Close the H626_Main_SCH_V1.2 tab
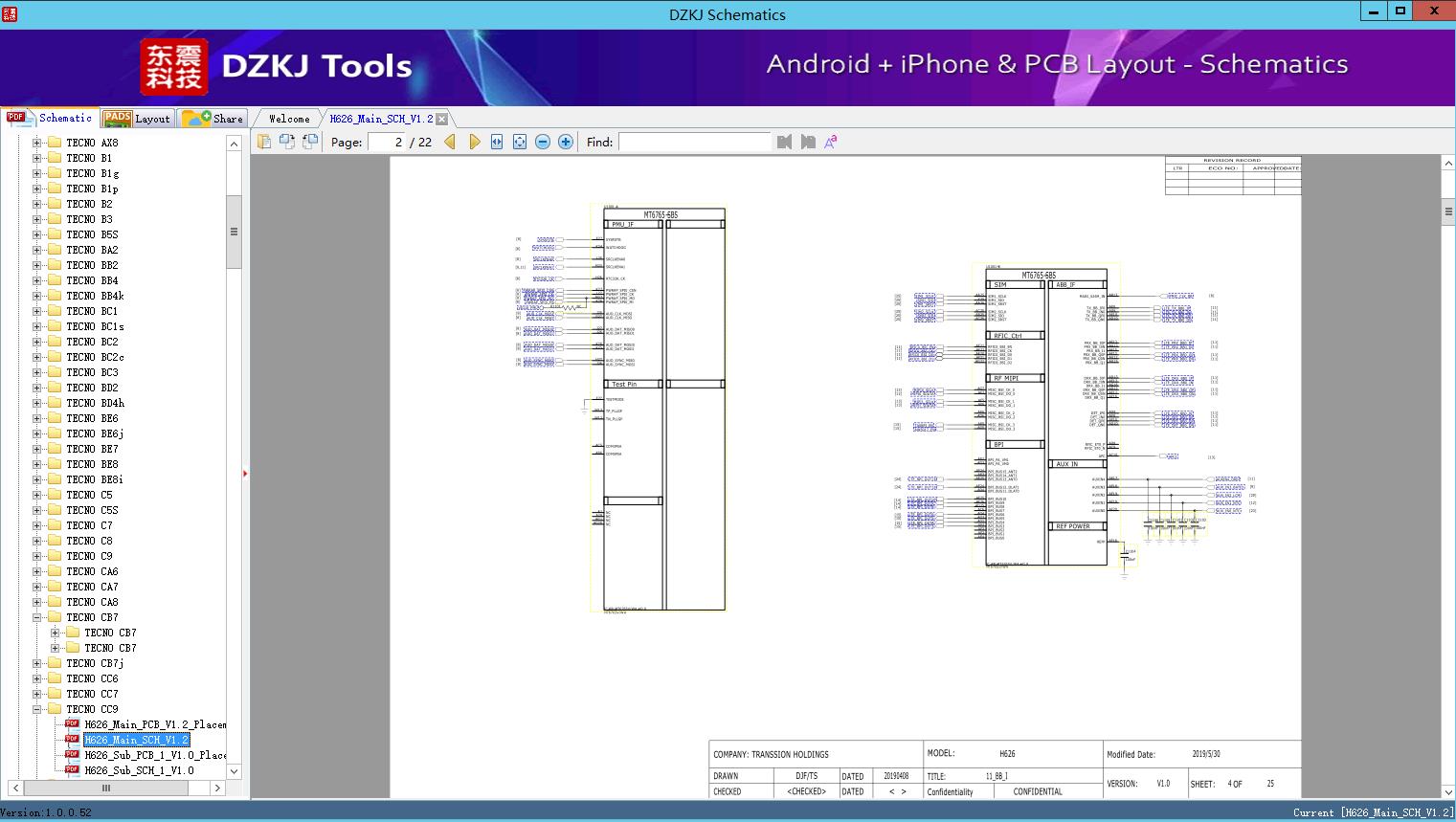The image size is (1456, 822). pos(442,119)
